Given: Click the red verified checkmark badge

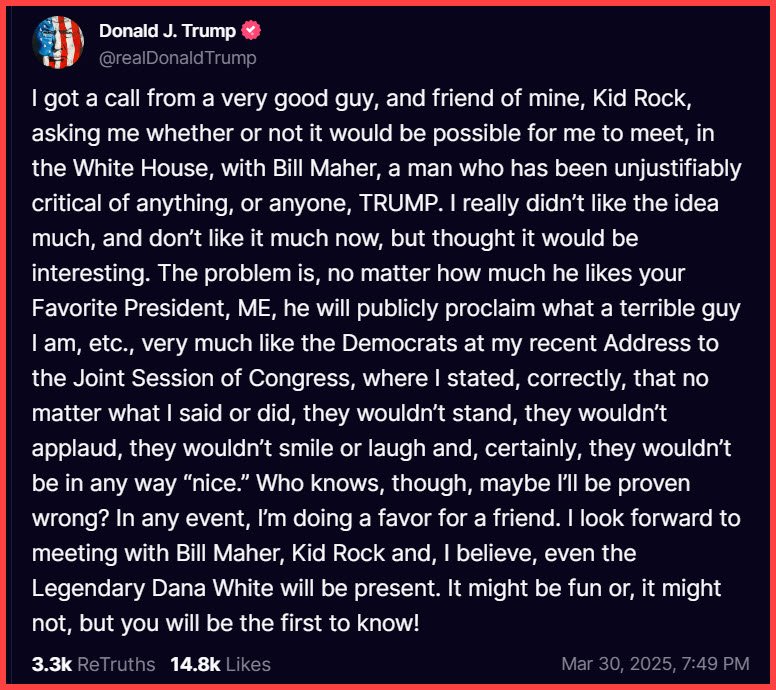Looking at the screenshot, I should tap(251, 31).
